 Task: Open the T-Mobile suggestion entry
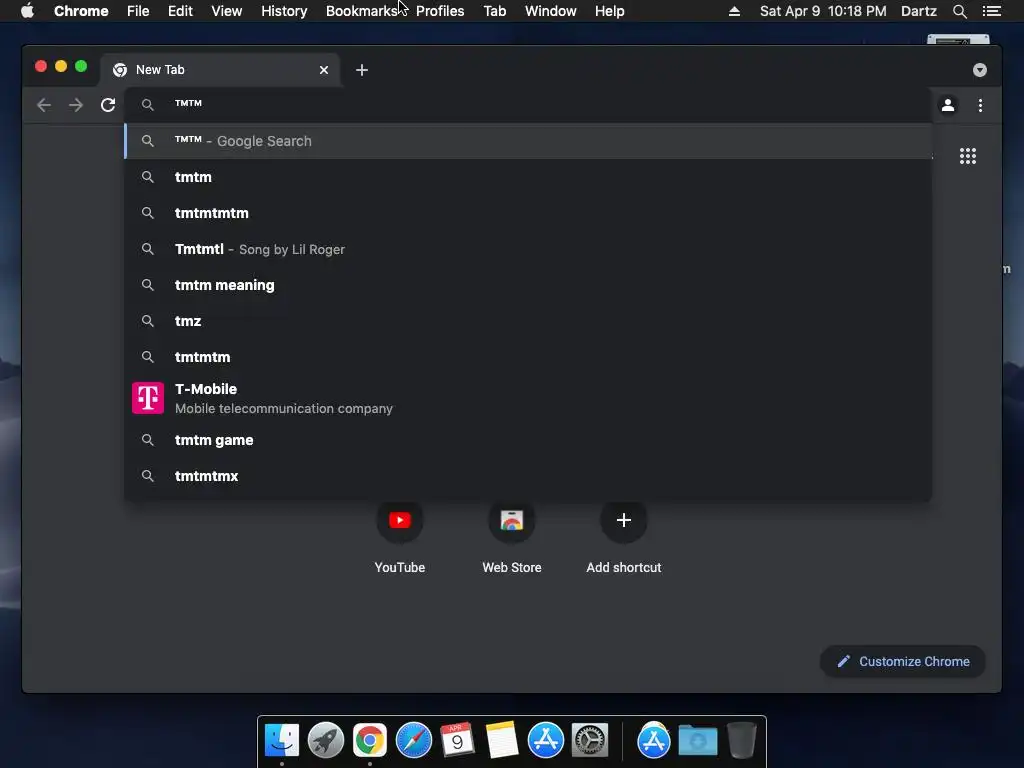point(528,398)
